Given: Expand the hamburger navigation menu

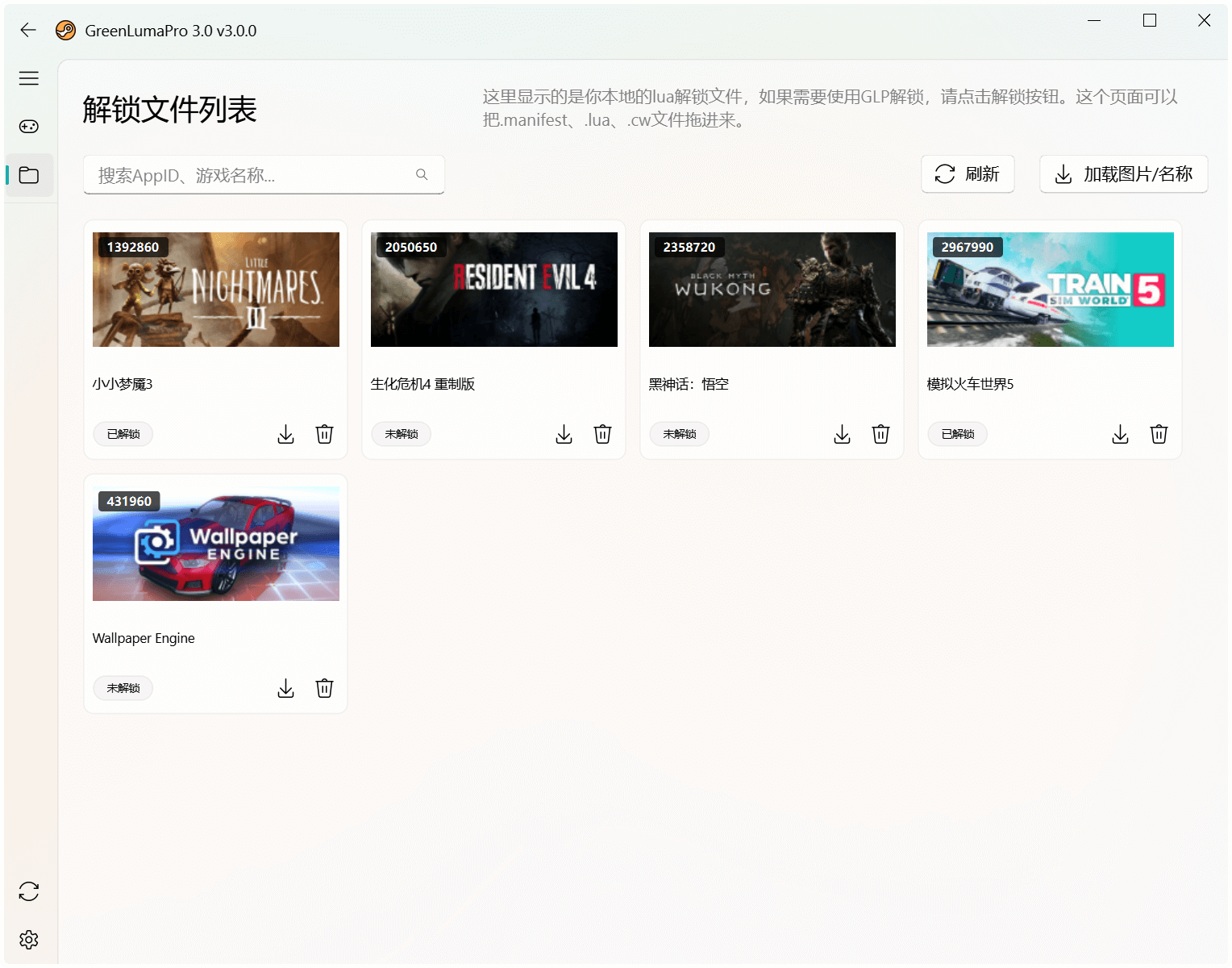Looking at the screenshot, I should 29,78.
